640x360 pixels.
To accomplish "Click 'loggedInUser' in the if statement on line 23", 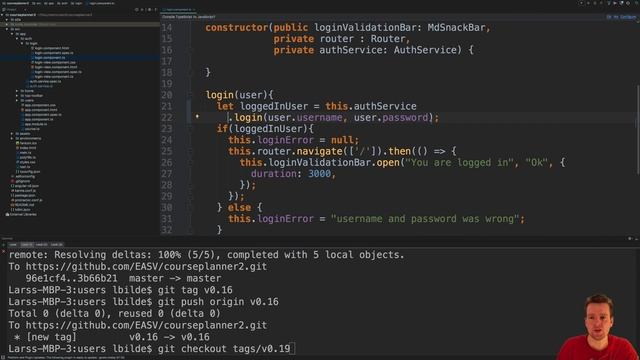I will pyautogui.click(x=269, y=129).
